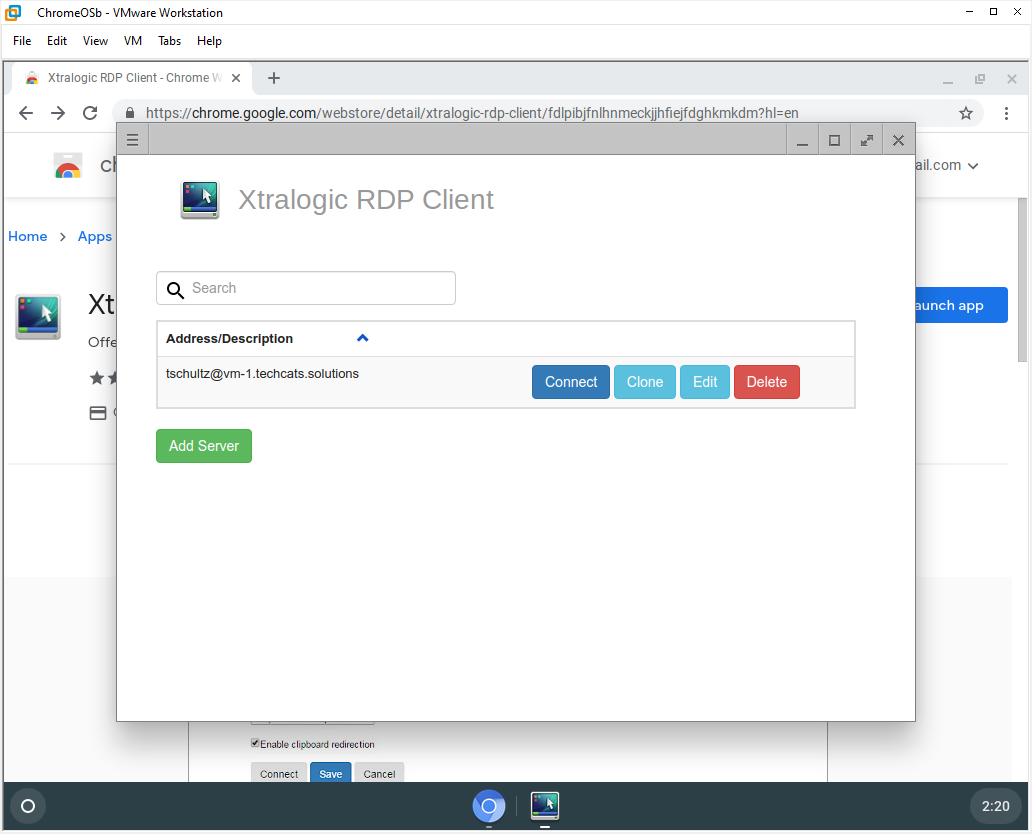Image resolution: width=1032 pixels, height=834 pixels.
Task: Click the background Cancel button
Action: [379, 773]
